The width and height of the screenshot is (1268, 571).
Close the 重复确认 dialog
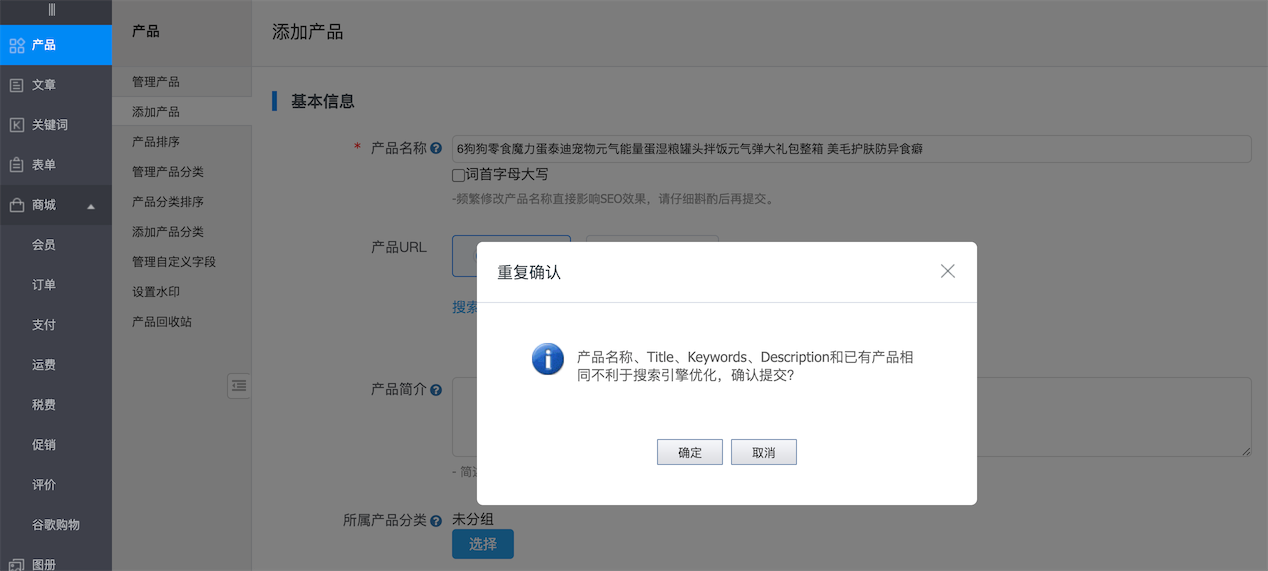pos(947,271)
